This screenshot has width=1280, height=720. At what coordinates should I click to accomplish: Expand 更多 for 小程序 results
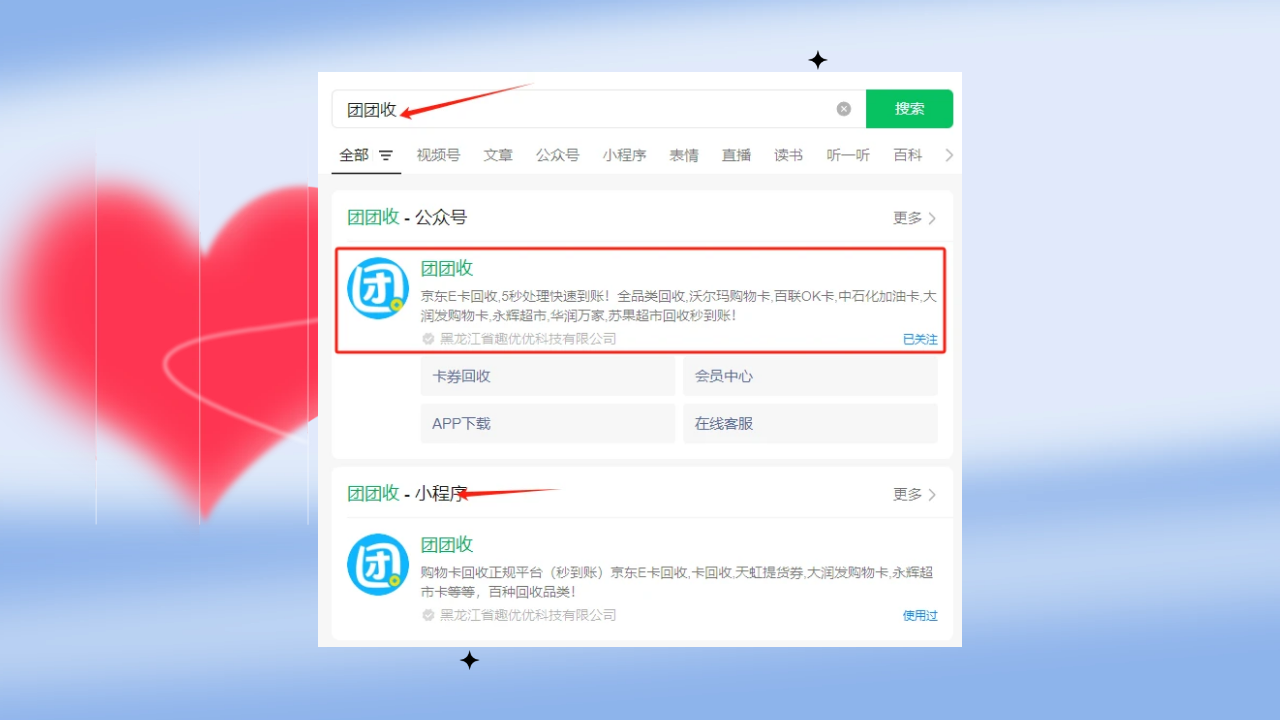(x=914, y=494)
